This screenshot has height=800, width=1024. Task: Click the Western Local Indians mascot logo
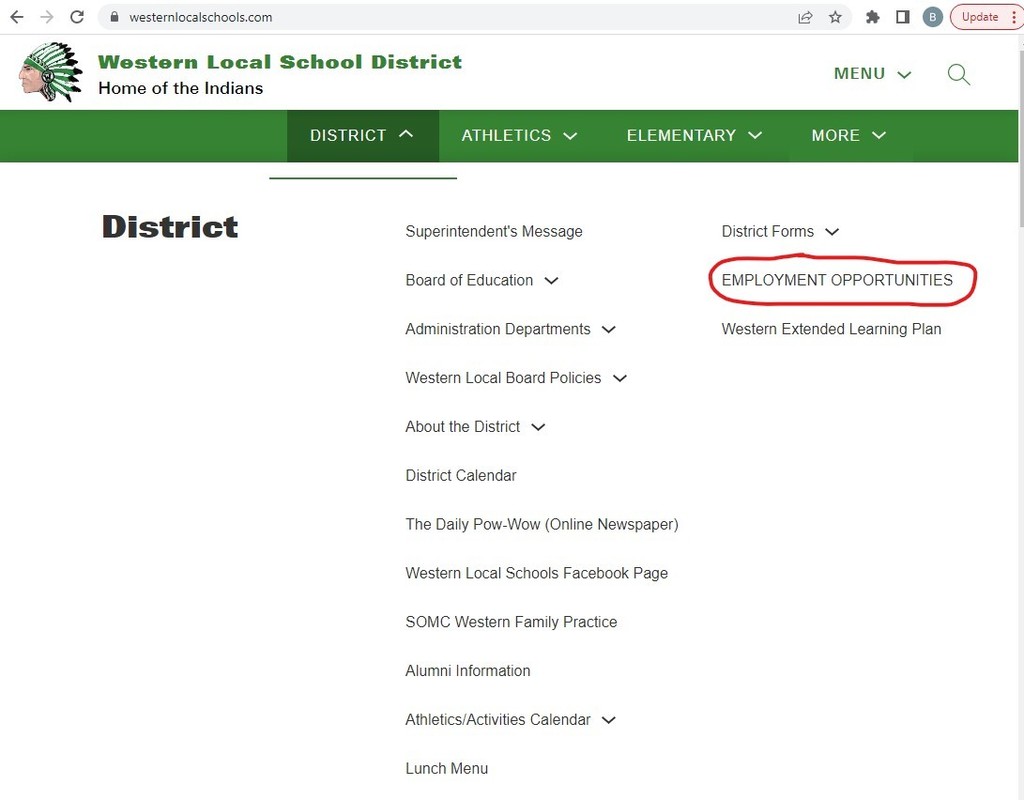50,72
